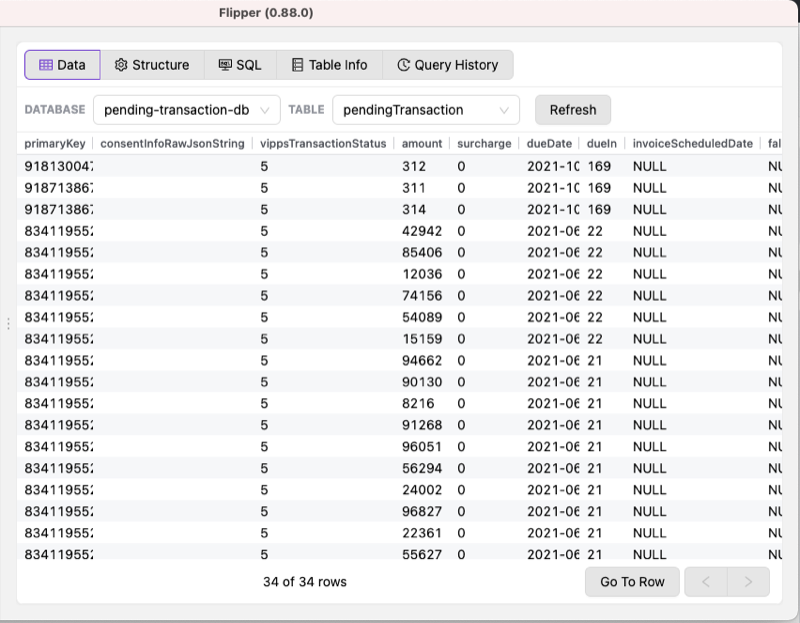Click the SQL console icon

pyautogui.click(x=223, y=64)
